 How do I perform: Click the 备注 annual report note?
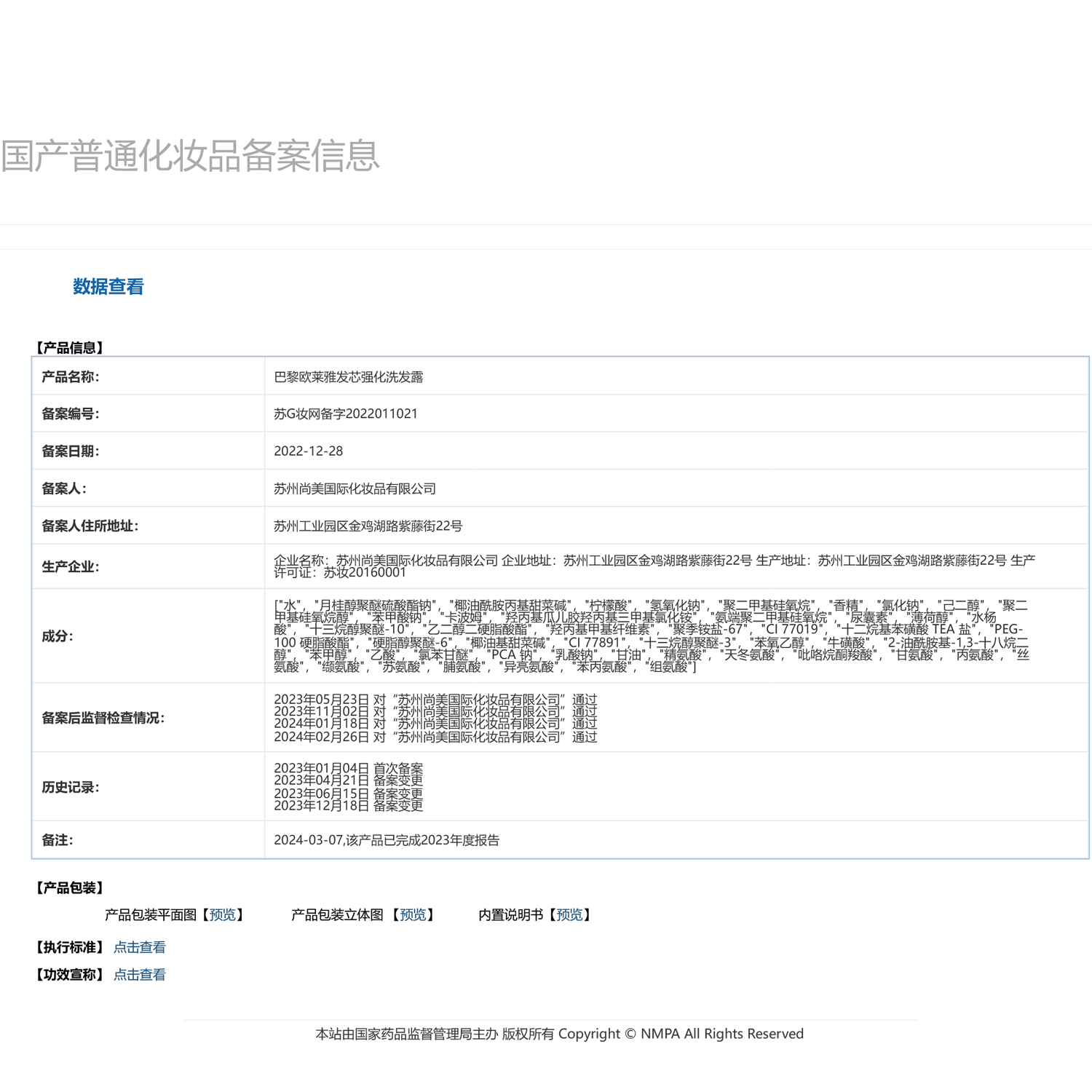(387, 839)
